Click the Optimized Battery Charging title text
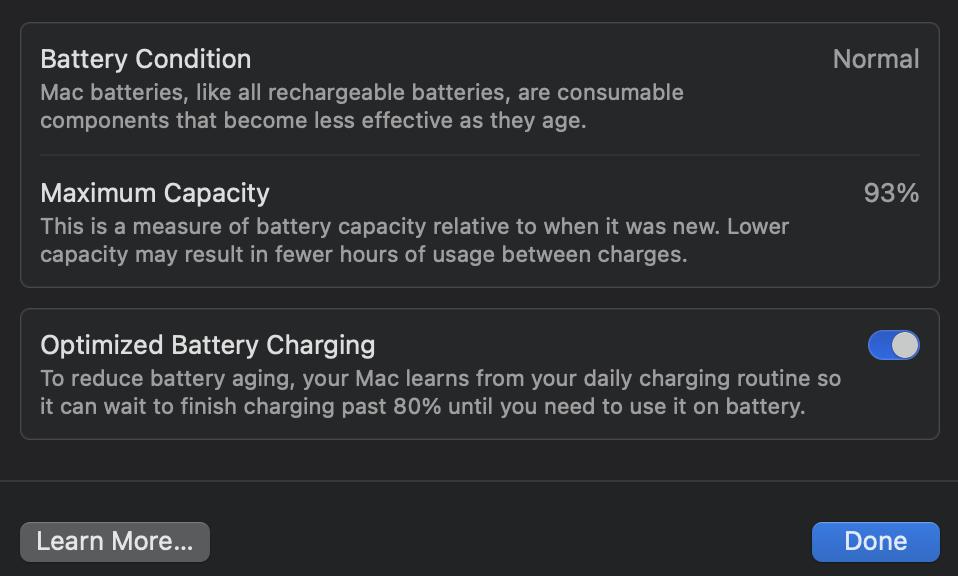This screenshot has width=958, height=576. [x=208, y=346]
